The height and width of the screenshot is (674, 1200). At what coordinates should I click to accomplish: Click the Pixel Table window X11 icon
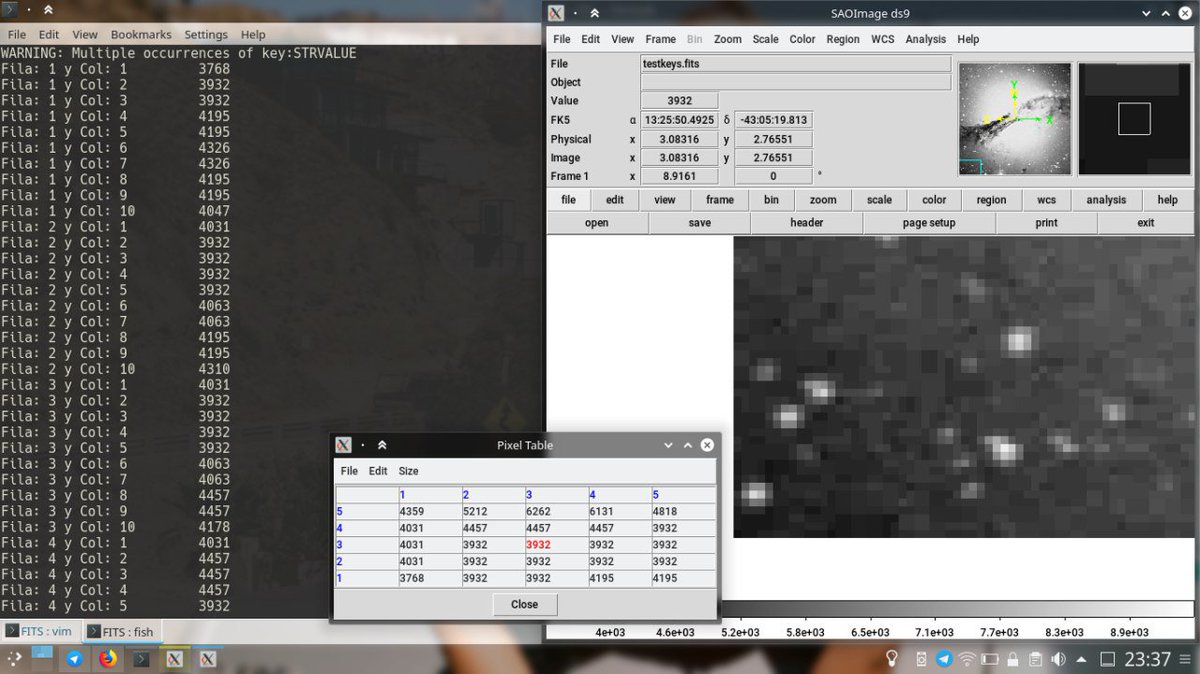[x=343, y=445]
